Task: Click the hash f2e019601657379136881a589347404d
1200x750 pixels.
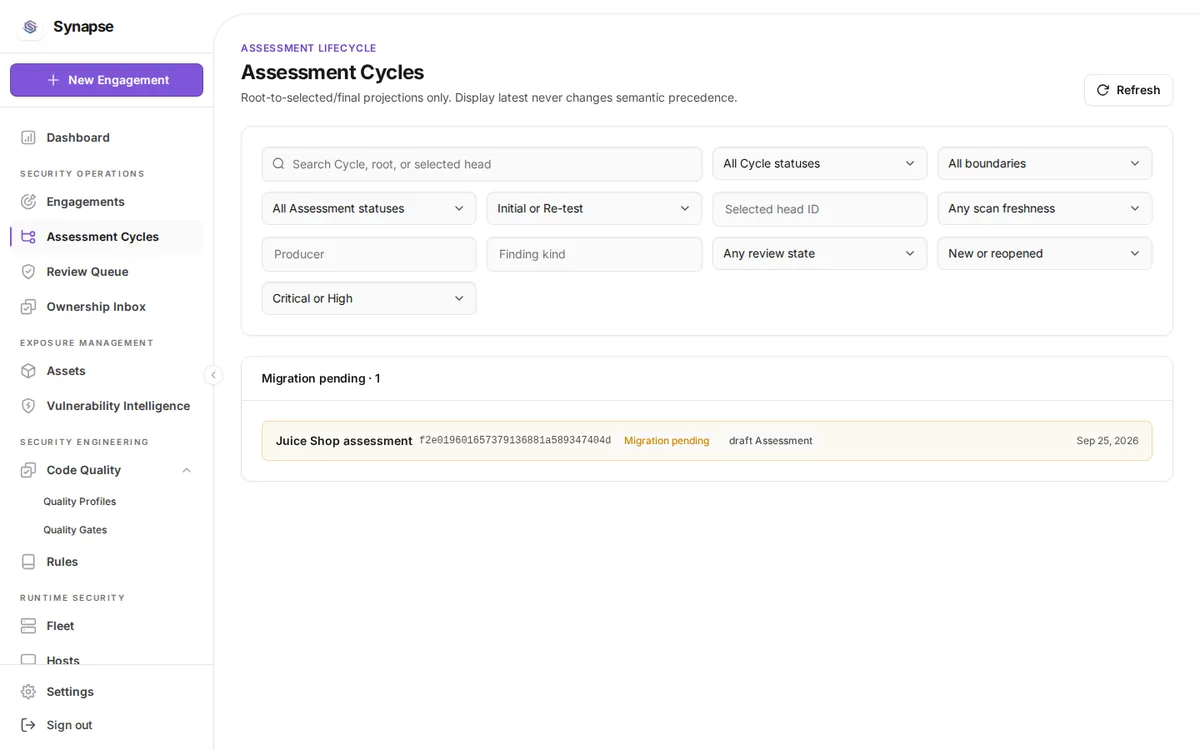Action: click(515, 441)
